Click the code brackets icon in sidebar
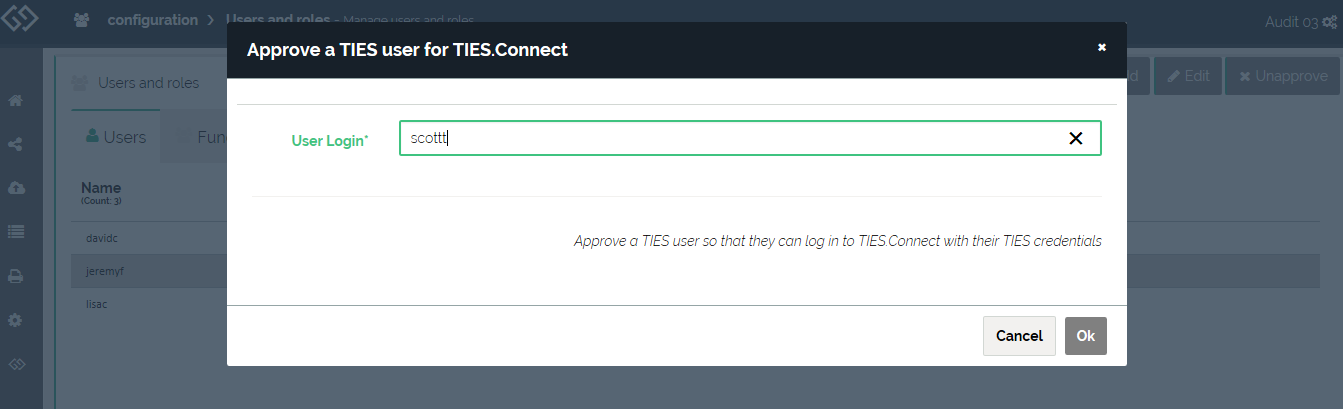 click(x=16, y=364)
